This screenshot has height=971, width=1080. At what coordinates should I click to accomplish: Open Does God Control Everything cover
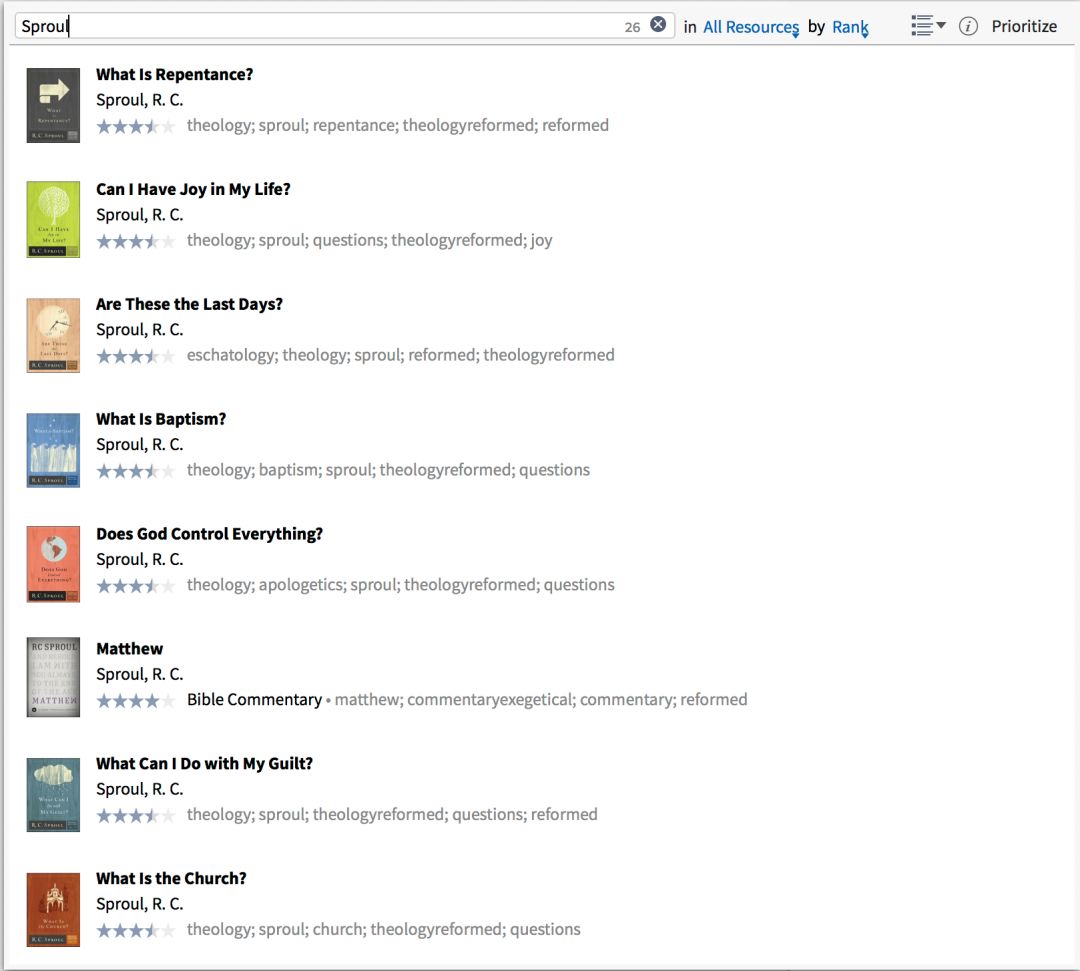tap(53, 565)
